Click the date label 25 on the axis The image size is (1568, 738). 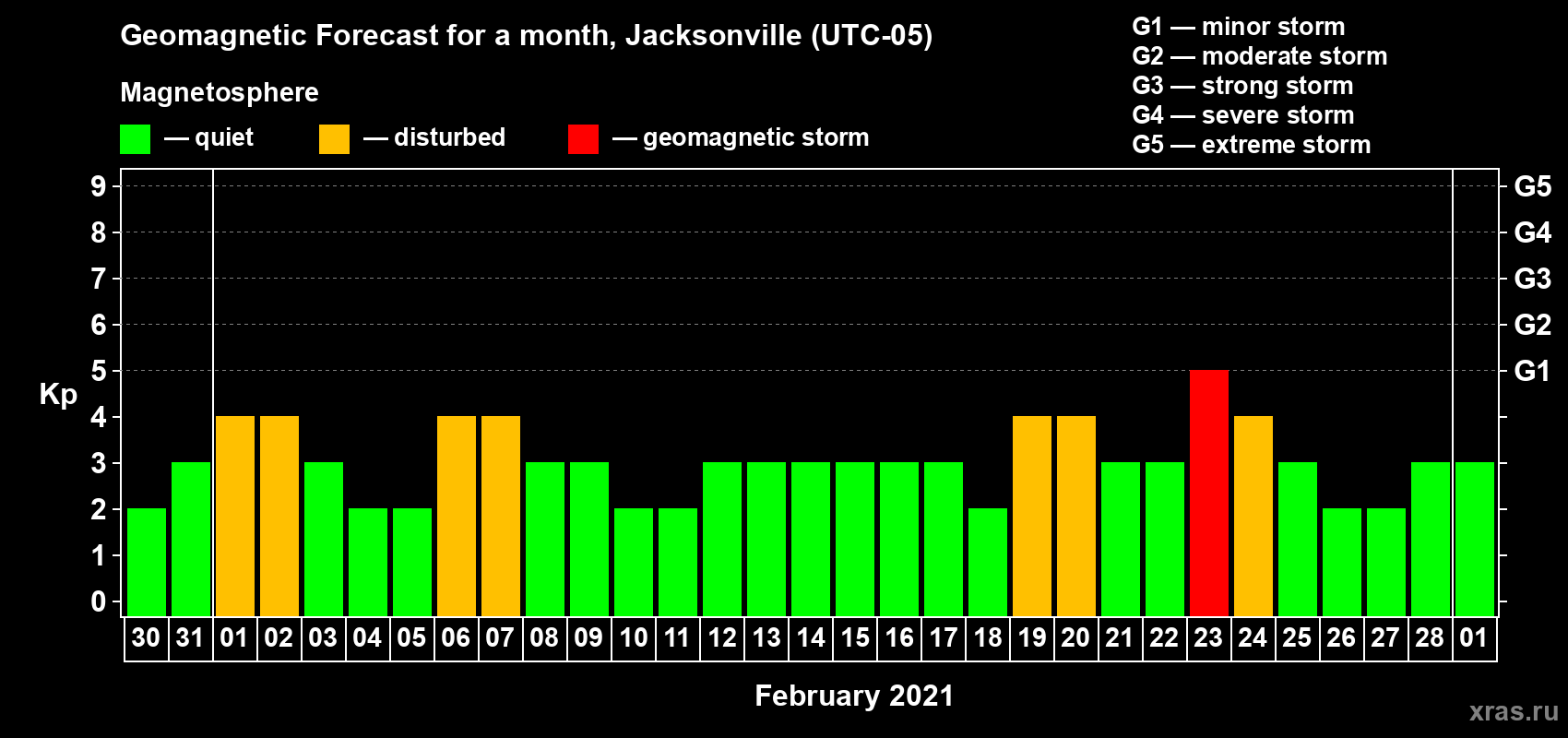pyautogui.click(x=1297, y=637)
